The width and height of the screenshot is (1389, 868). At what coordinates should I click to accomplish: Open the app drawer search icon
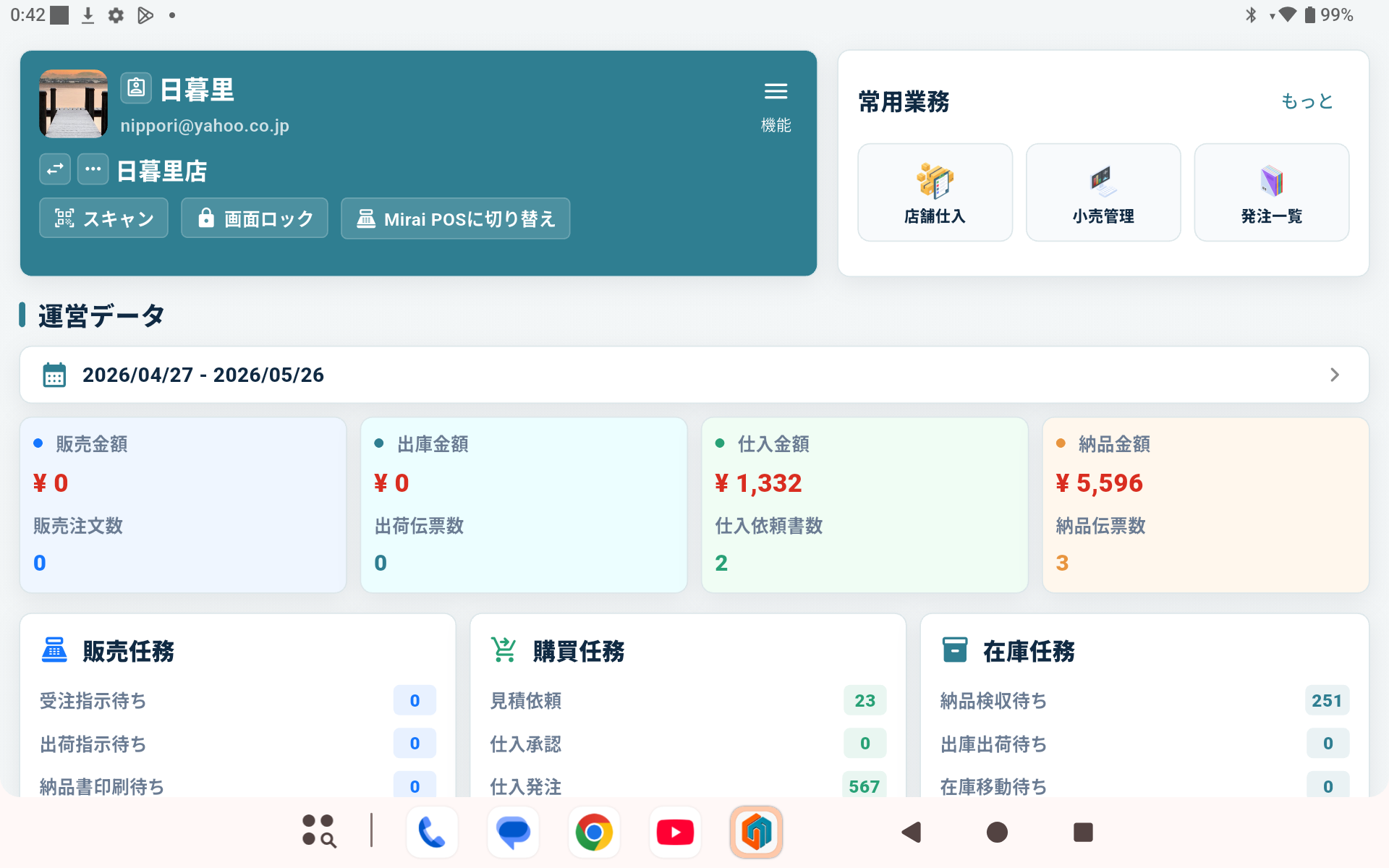pyautogui.click(x=318, y=831)
